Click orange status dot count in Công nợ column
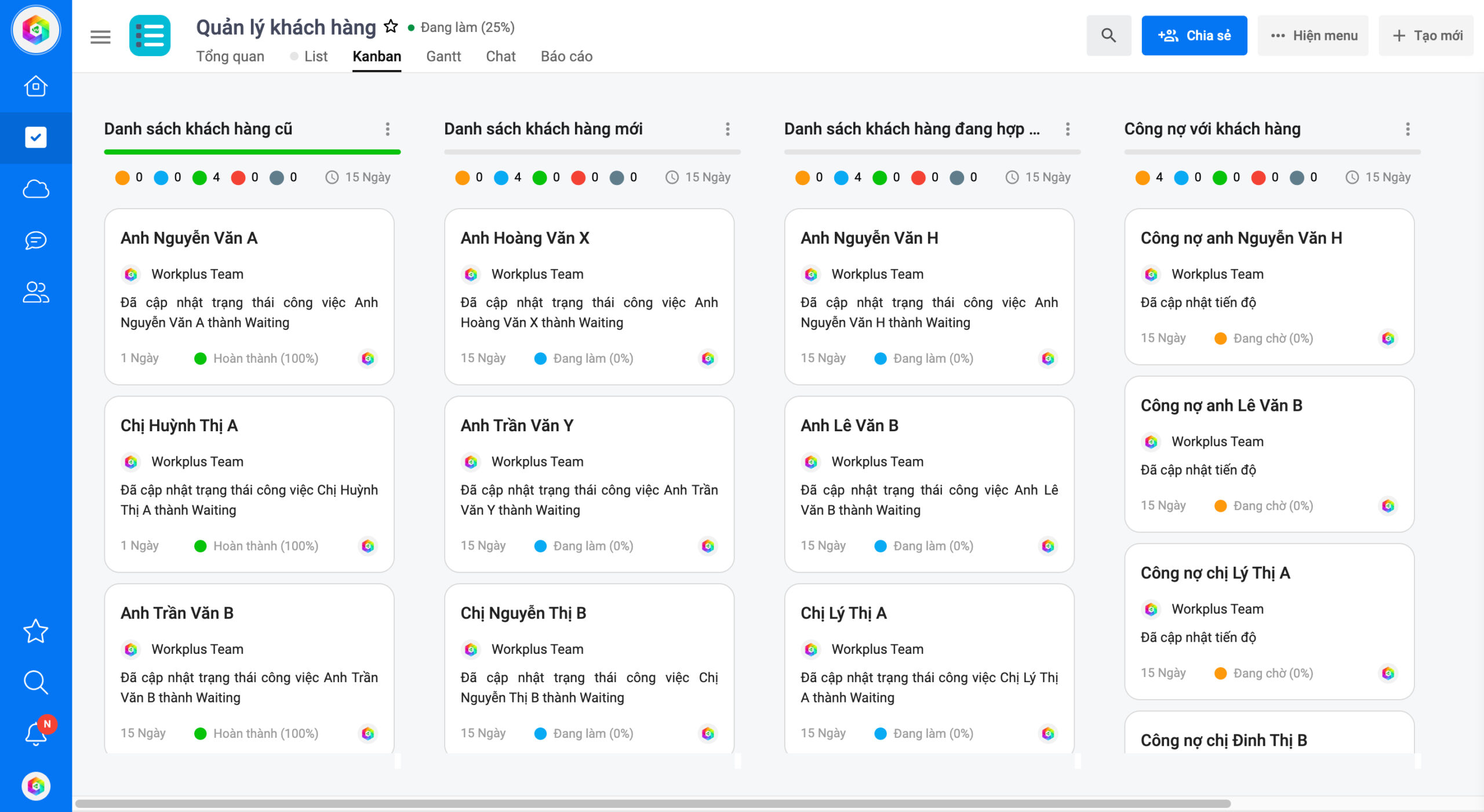Viewport: 1484px width, 812px height. (1149, 177)
